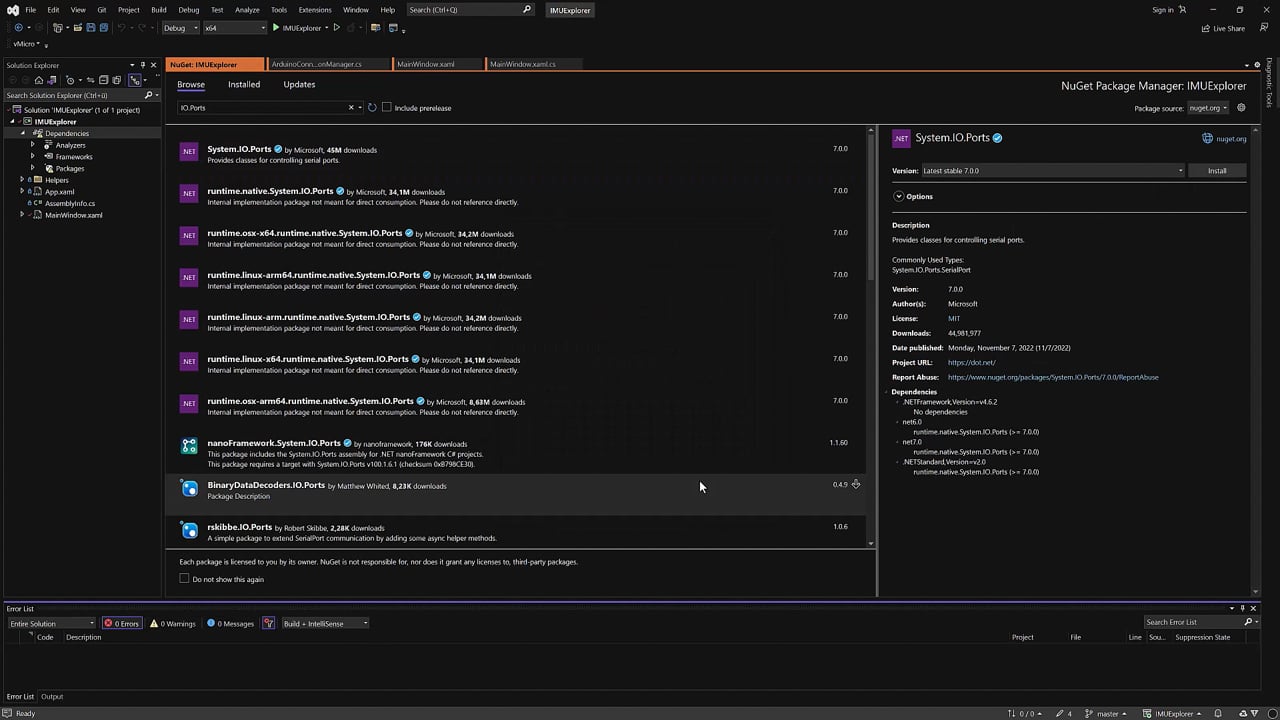Open the MIT license link
Viewport: 1280px width, 720px height.
click(x=954, y=318)
